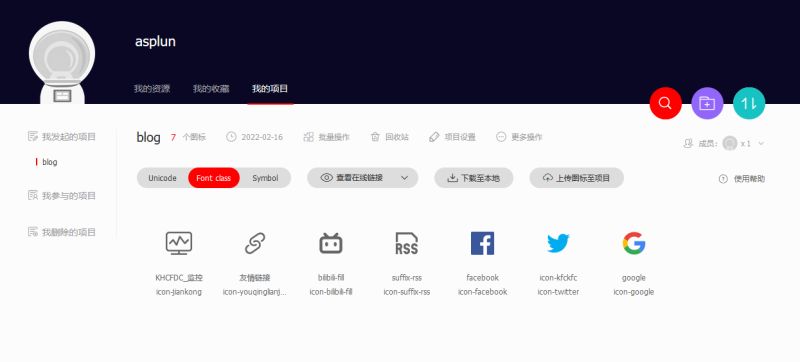This screenshot has width=800, height=362.
Task: Click 下载至本地 download button
Action: [473, 178]
